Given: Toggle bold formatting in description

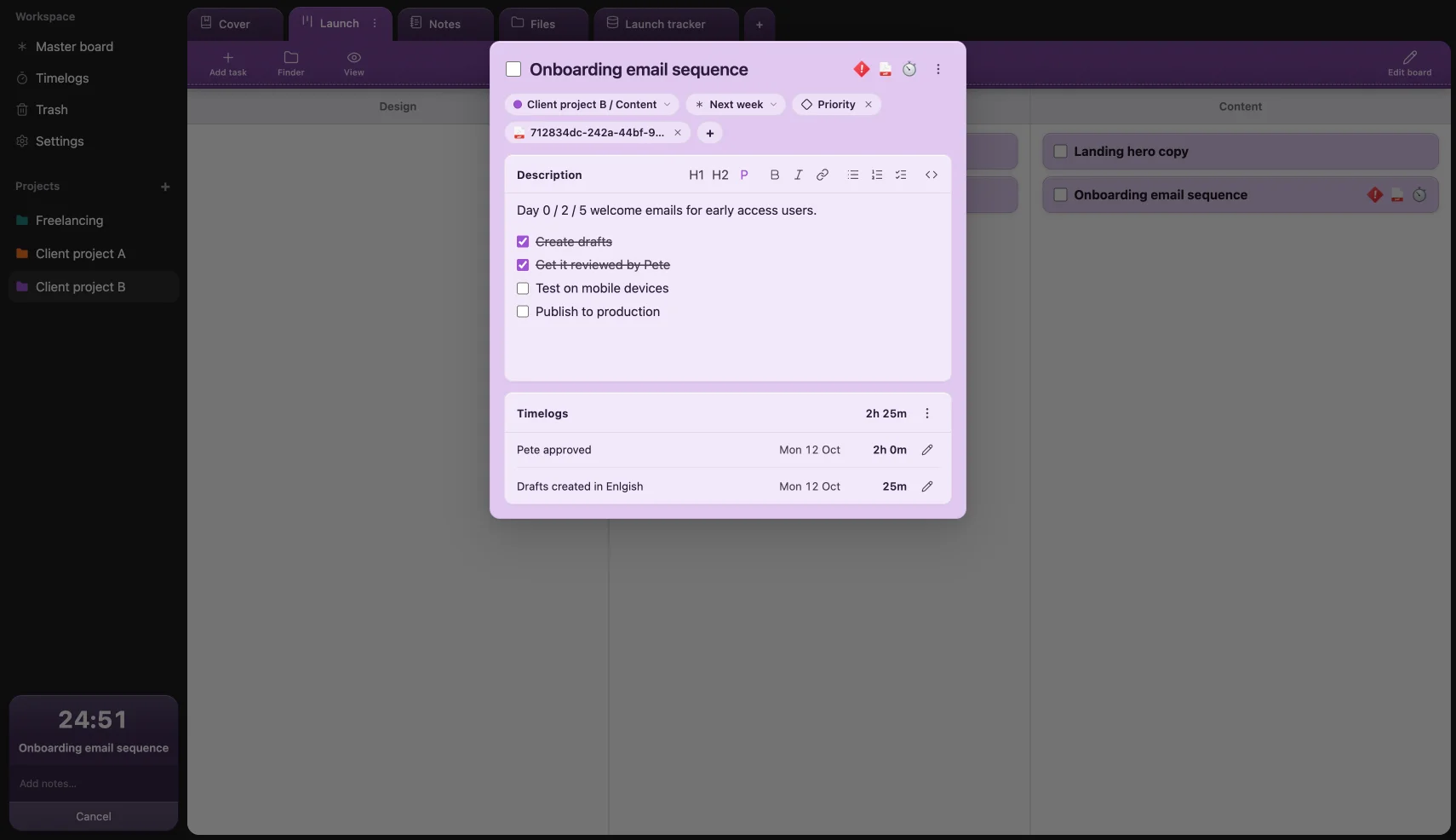Looking at the screenshot, I should pyautogui.click(x=775, y=175).
